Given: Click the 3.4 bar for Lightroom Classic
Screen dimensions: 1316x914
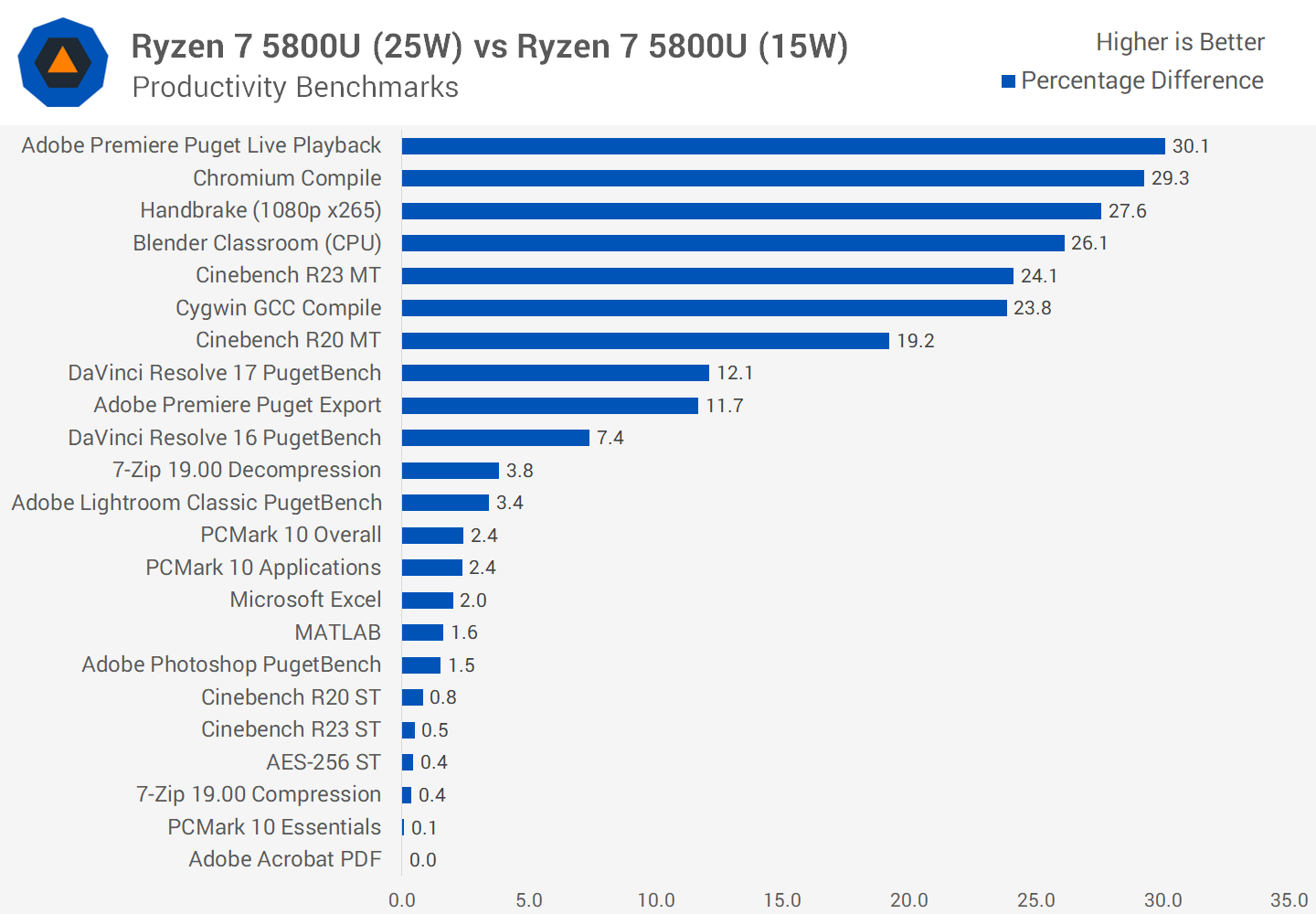Looking at the screenshot, I should [445, 503].
